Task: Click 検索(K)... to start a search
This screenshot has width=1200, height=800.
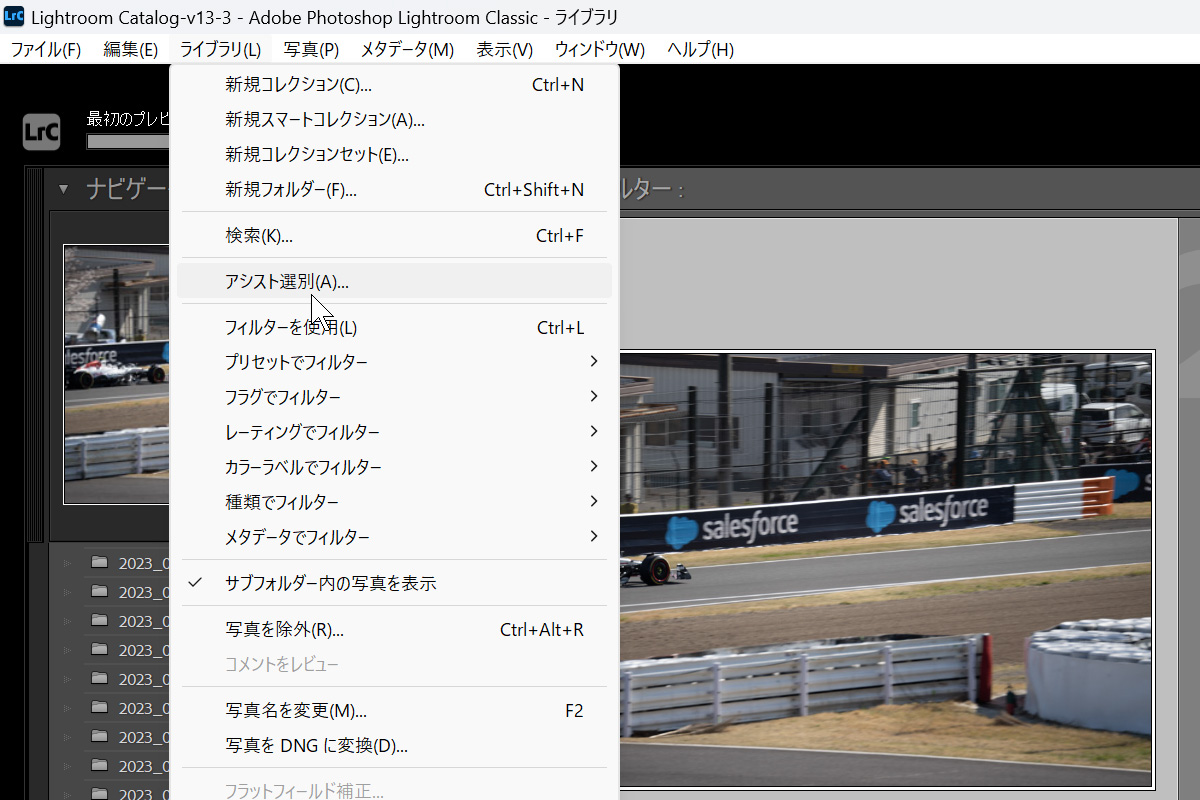Action: click(x=259, y=236)
